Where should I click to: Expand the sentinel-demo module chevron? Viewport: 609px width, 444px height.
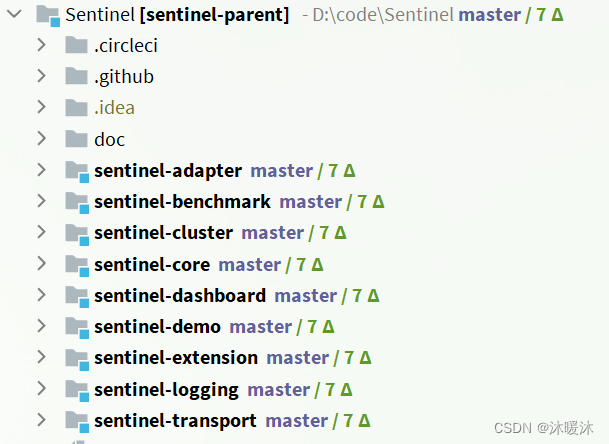pos(41,327)
